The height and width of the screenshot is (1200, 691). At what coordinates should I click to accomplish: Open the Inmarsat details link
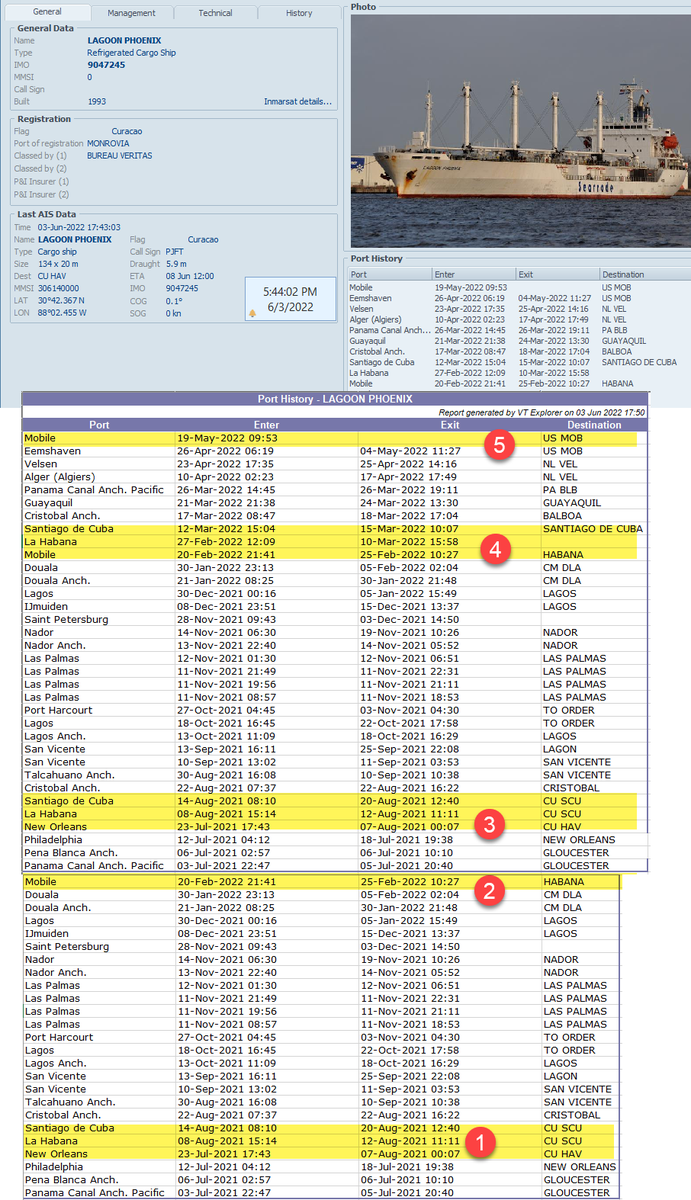[x=297, y=101]
